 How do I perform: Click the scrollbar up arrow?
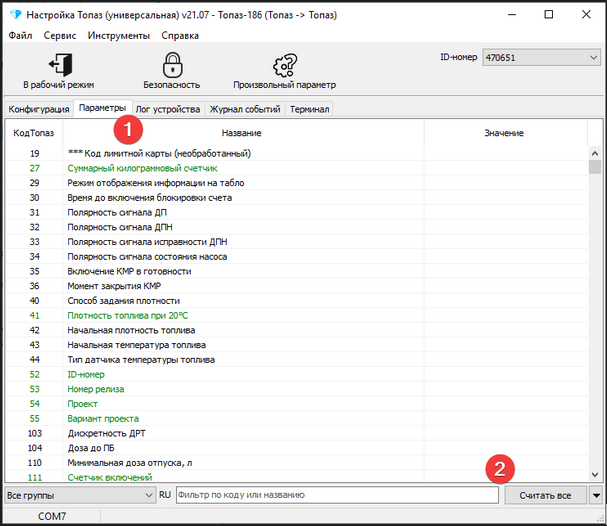(x=595, y=153)
